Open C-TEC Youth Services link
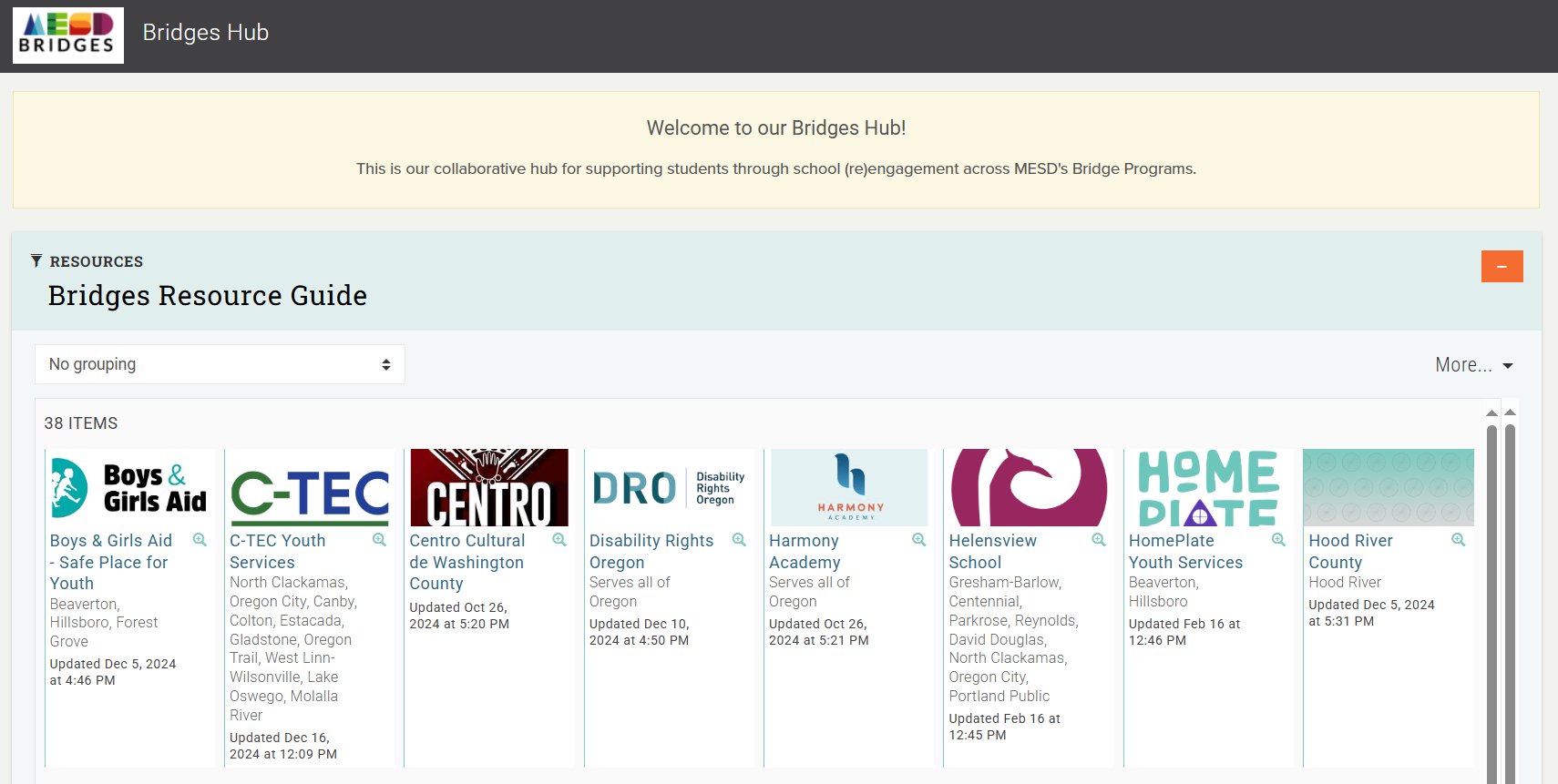 (x=277, y=551)
